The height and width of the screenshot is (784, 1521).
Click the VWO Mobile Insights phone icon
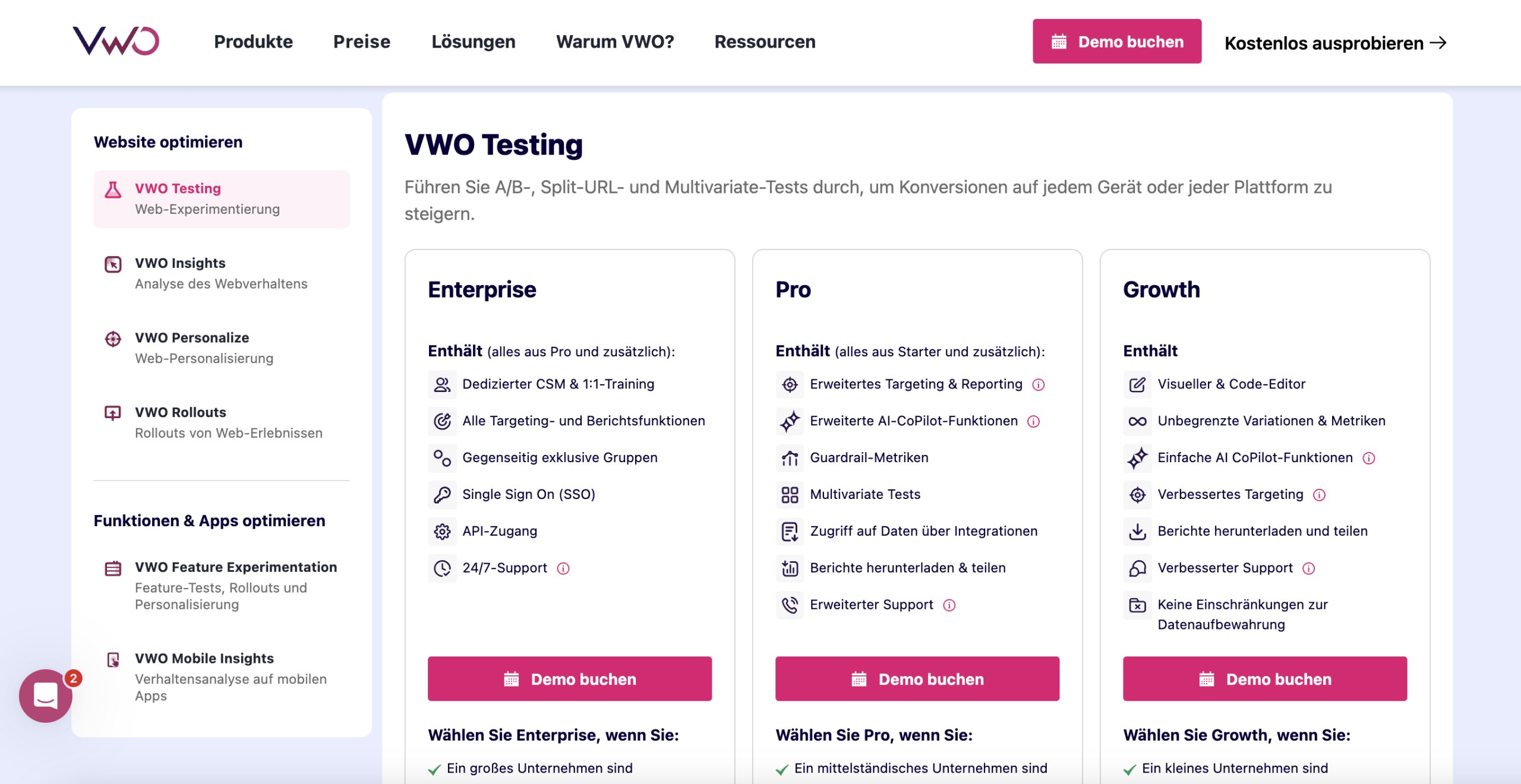(113, 659)
